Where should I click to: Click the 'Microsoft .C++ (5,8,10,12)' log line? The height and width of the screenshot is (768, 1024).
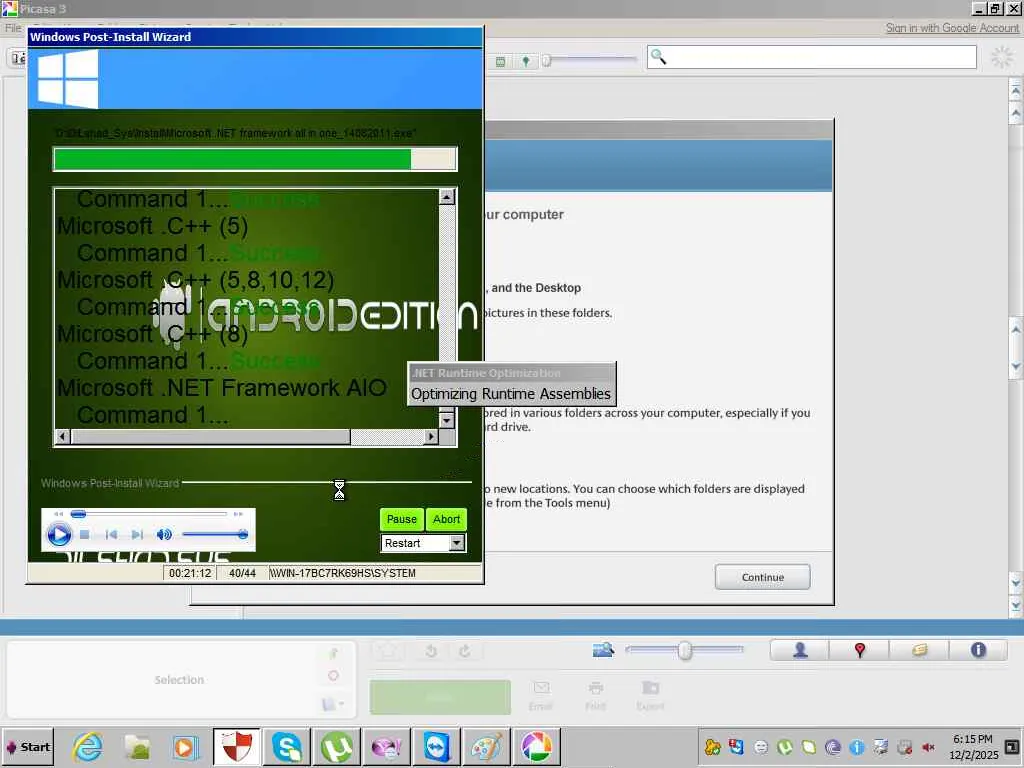point(195,280)
